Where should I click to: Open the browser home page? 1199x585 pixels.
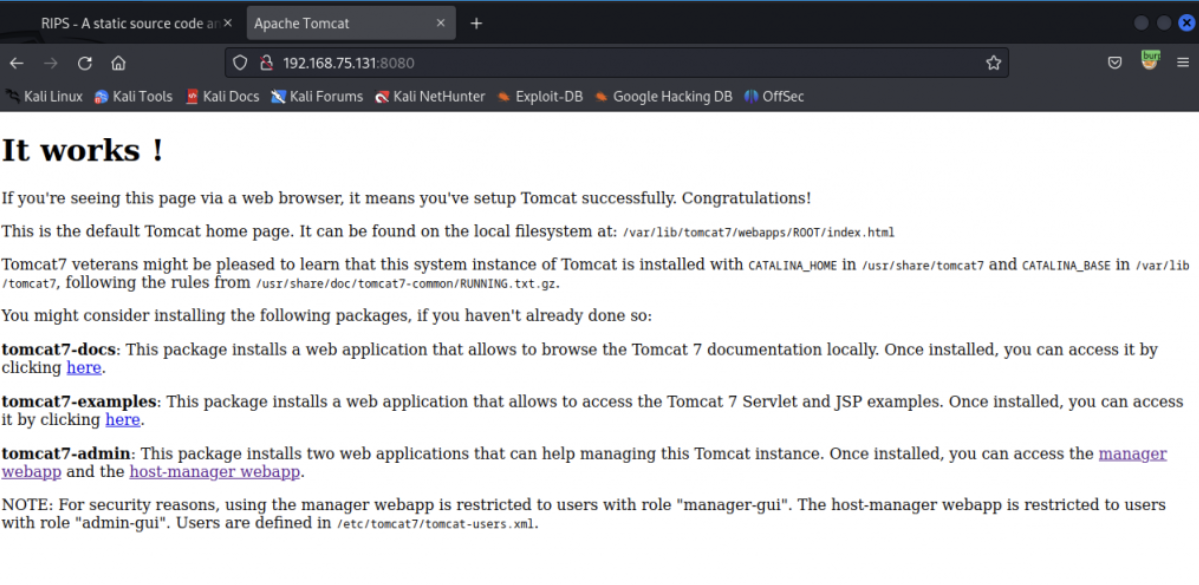point(119,63)
